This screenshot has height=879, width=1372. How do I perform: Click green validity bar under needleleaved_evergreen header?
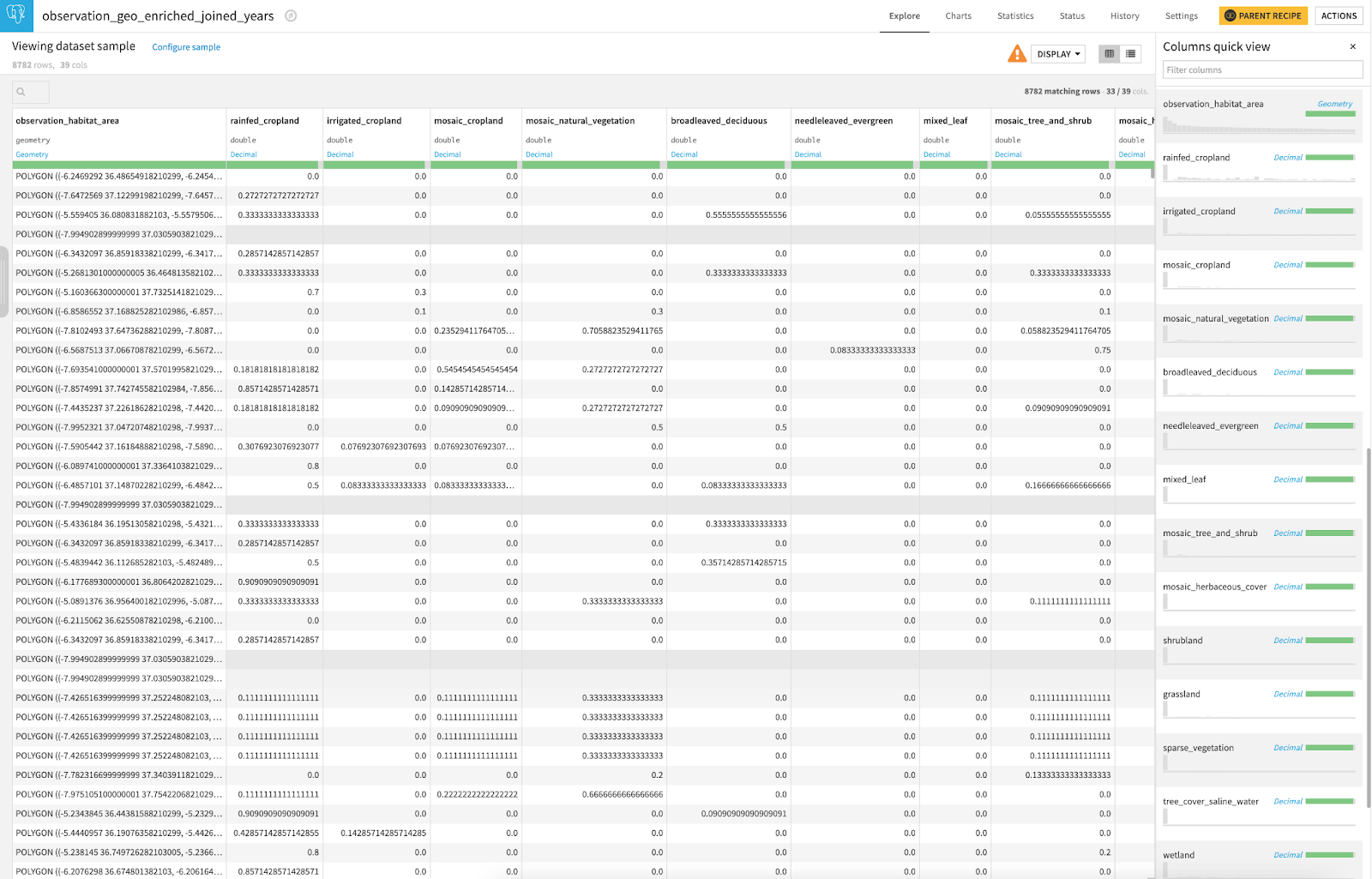(852, 165)
